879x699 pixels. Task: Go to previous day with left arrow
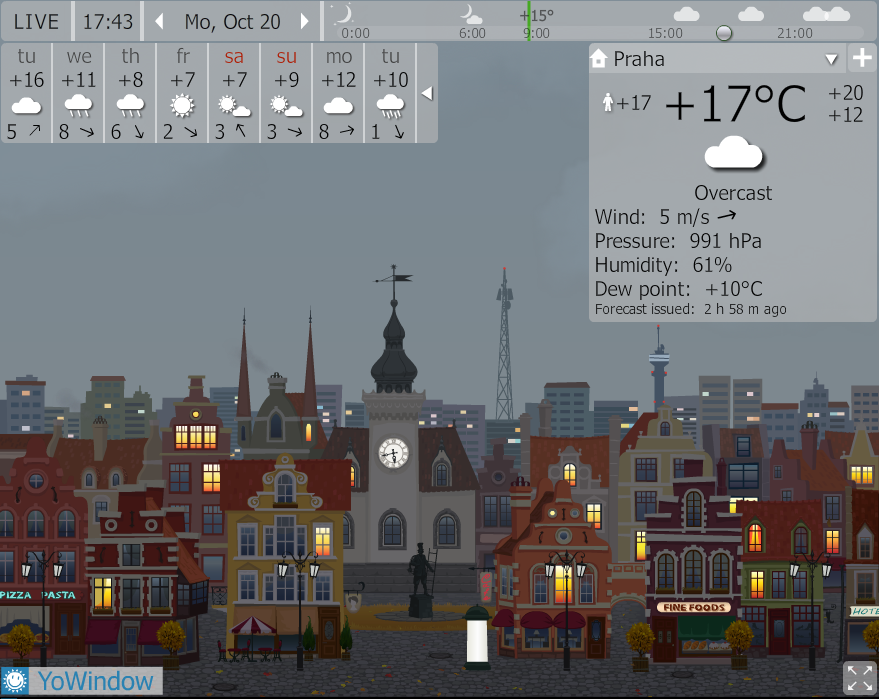[x=159, y=21]
